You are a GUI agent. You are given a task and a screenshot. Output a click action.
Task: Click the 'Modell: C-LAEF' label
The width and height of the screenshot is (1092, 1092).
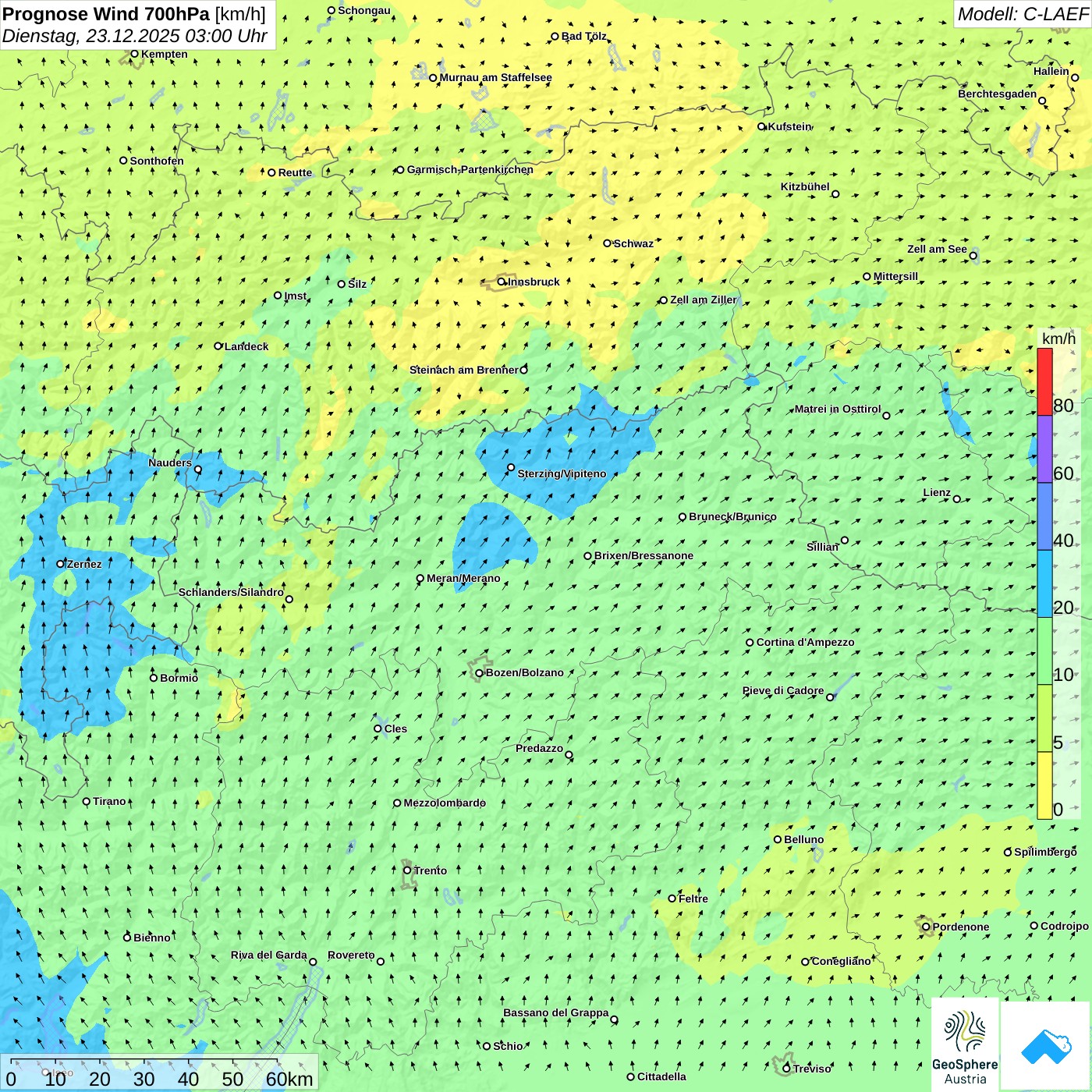click(x=1023, y=14)
